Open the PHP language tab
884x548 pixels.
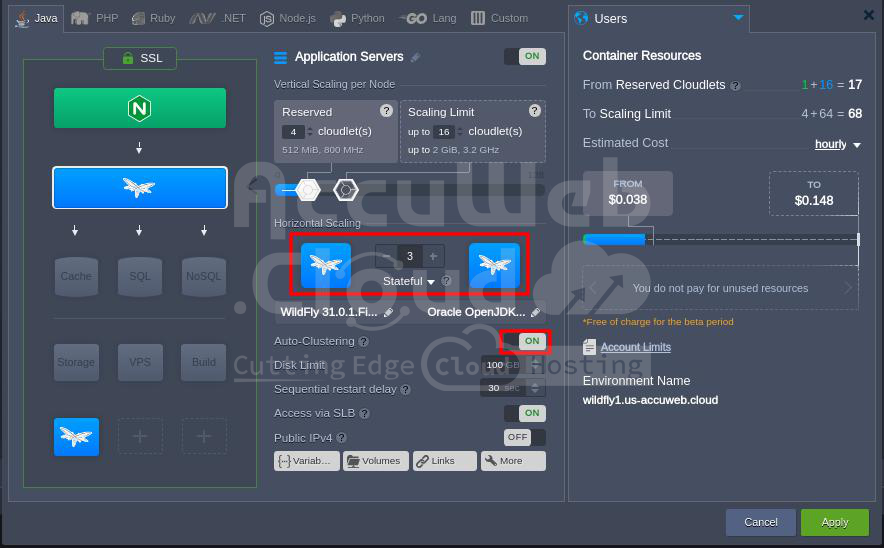pyautogui.click(x=95, y=18)
